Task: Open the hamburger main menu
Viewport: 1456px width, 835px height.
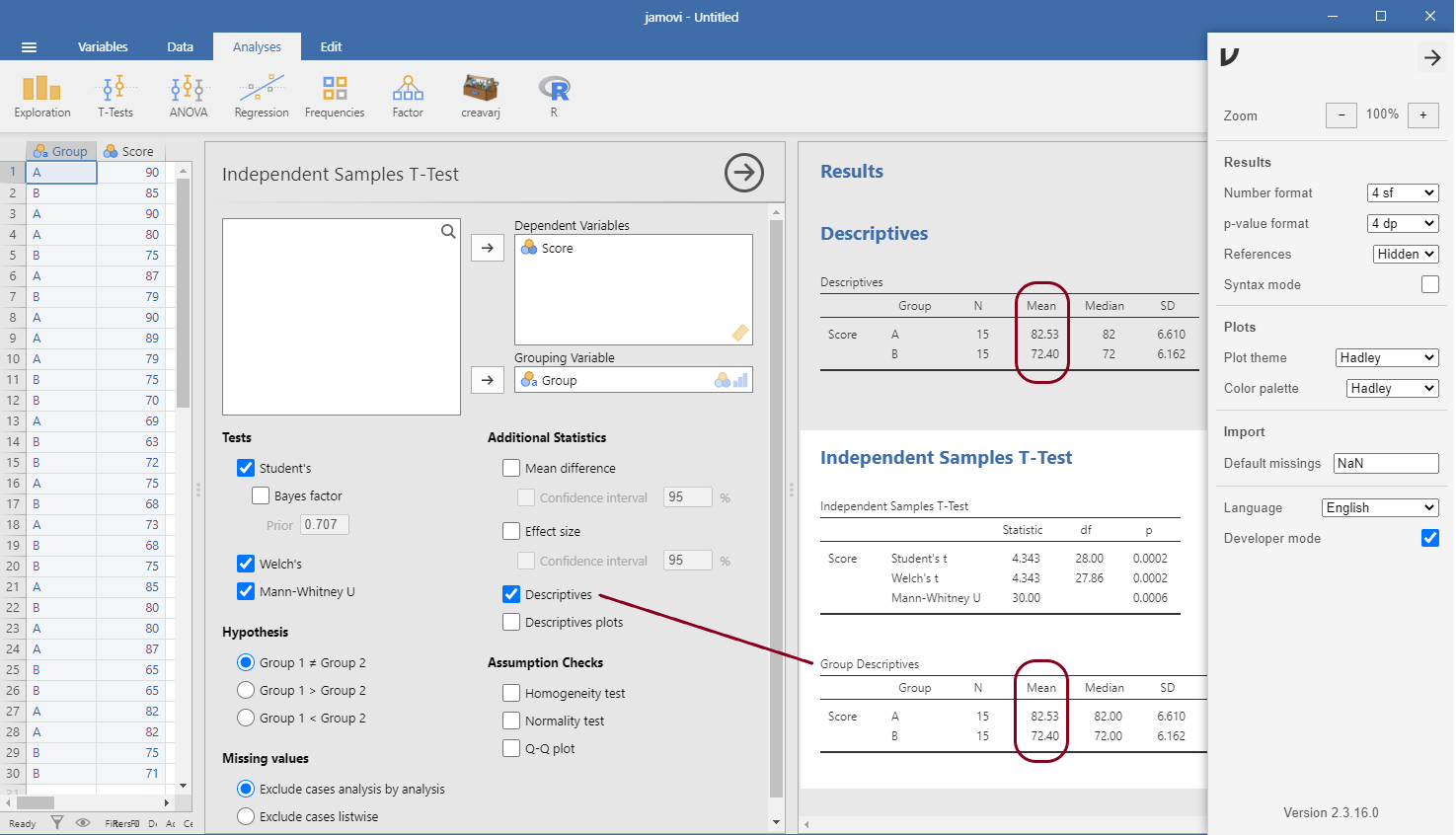Action: [x=29, y=46]
